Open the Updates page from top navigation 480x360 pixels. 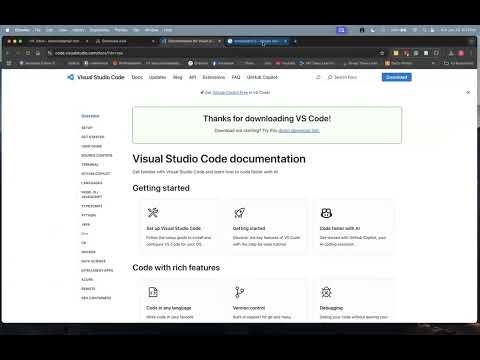pos(157,77)
